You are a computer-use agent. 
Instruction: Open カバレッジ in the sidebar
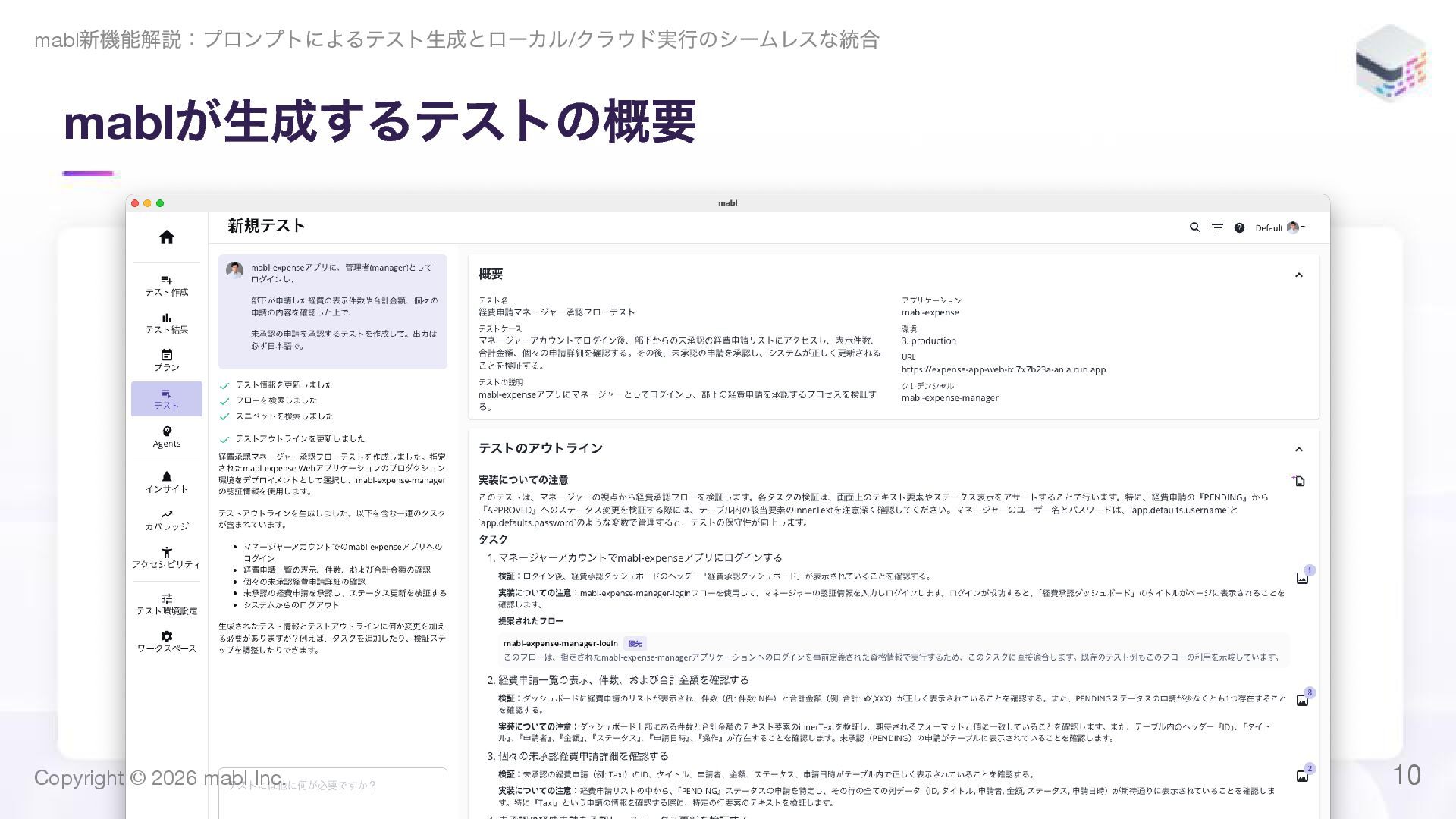[167, 519]
